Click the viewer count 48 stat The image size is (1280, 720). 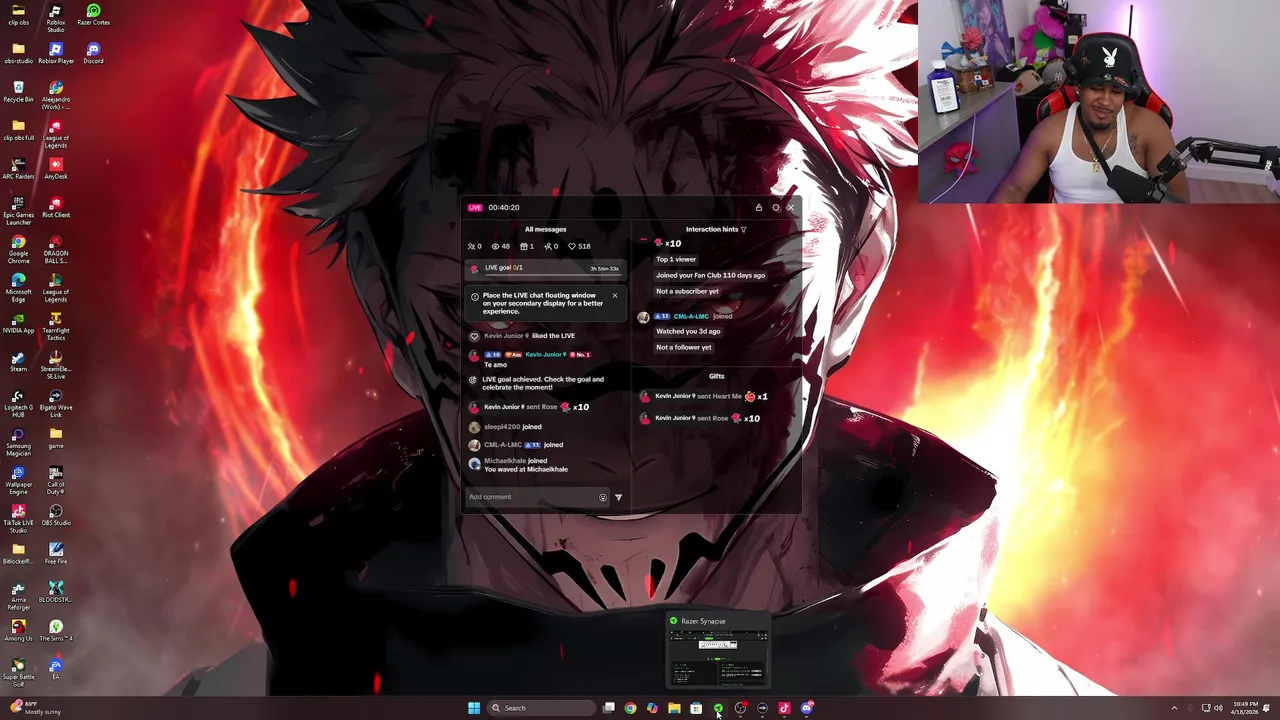click(x=500, y=246)
